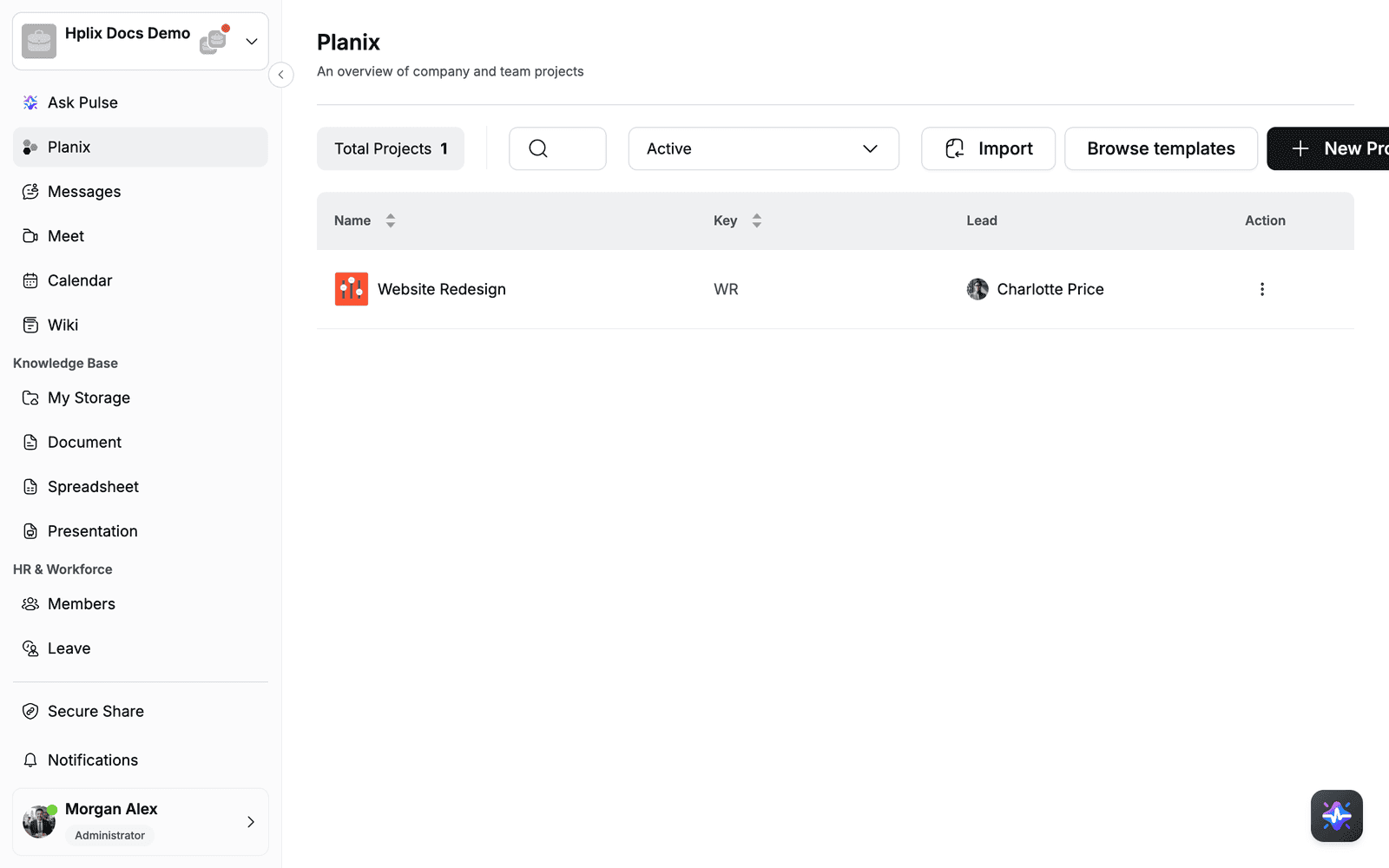Viewport: 1389px width, 868px height.
Task: Open the Website Redesign actions kebab menu
Action: click(x=1262, y=289)
